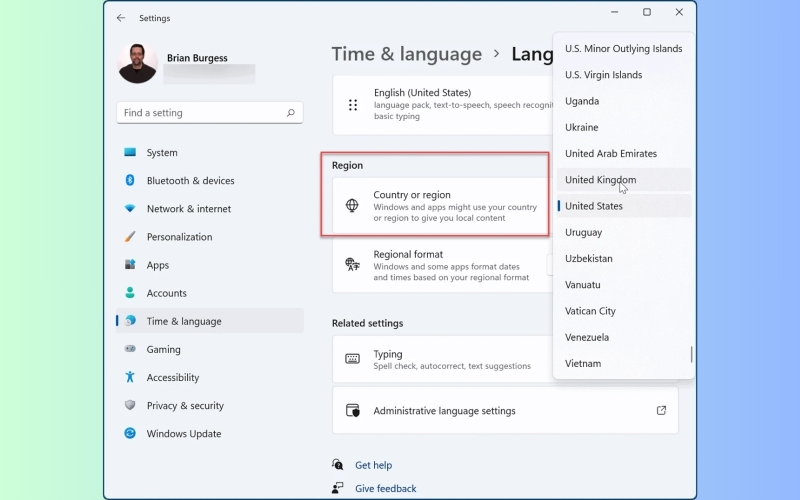Click the Give feedback link
The width and height of the screenshot is (800, 500).
(x=386, y=488)
